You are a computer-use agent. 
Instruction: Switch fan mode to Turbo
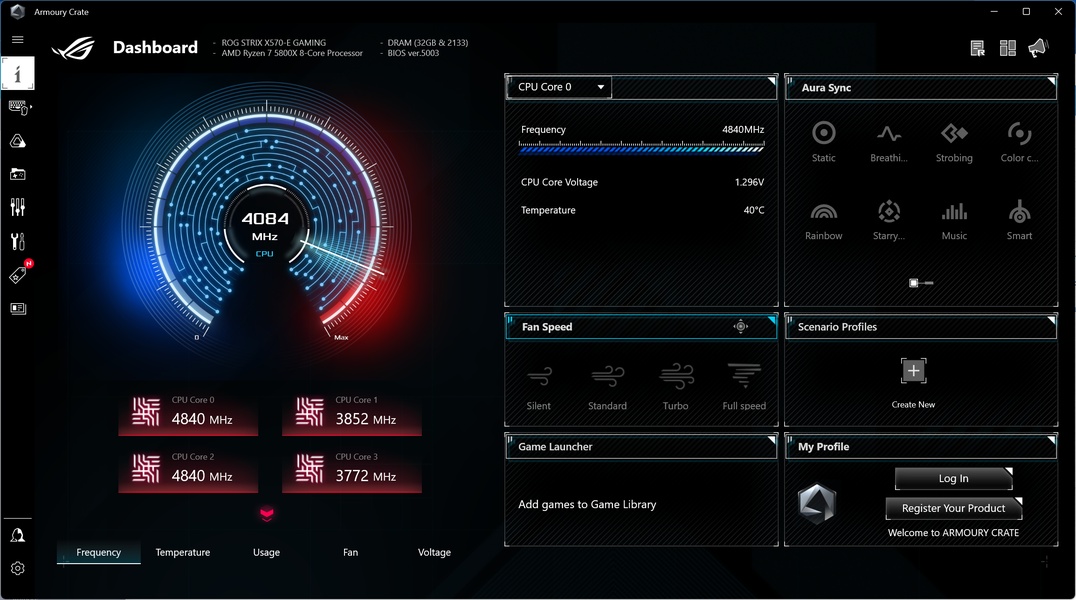[676, 385]
